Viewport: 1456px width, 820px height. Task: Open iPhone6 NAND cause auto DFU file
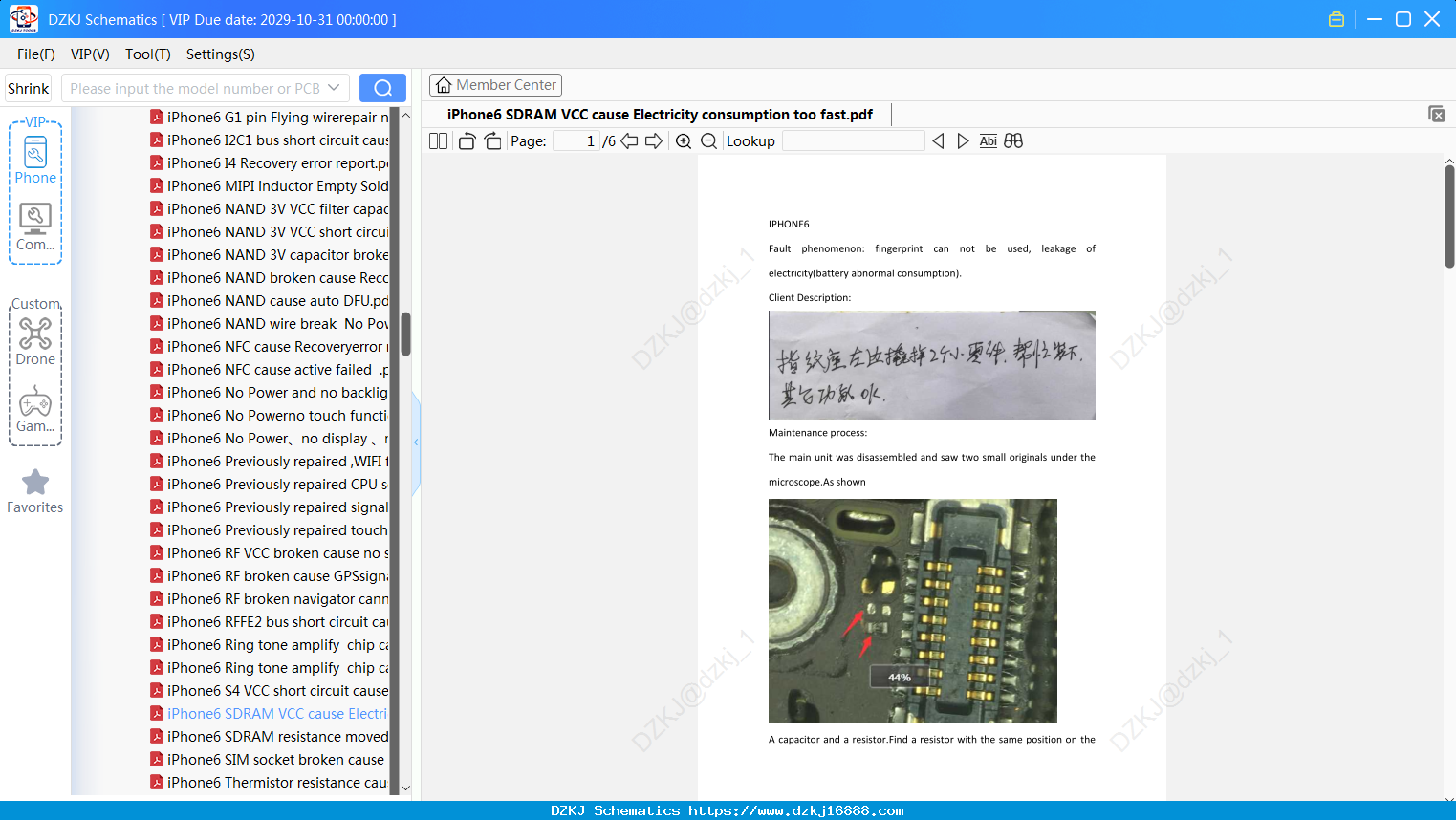click(270, 301)
